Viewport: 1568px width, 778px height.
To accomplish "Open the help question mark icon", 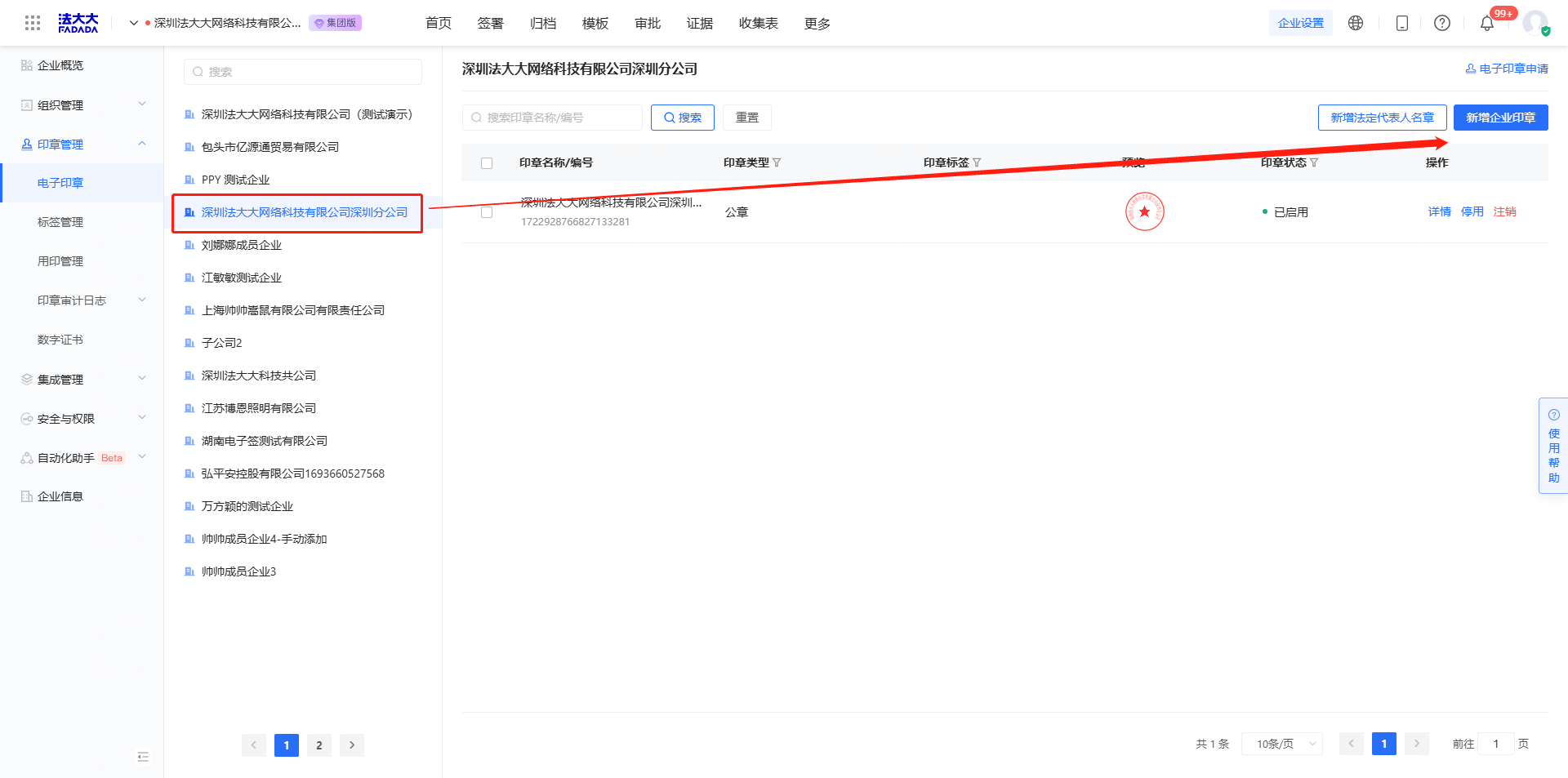I will pyautogui.click(x=1442, y=23).
